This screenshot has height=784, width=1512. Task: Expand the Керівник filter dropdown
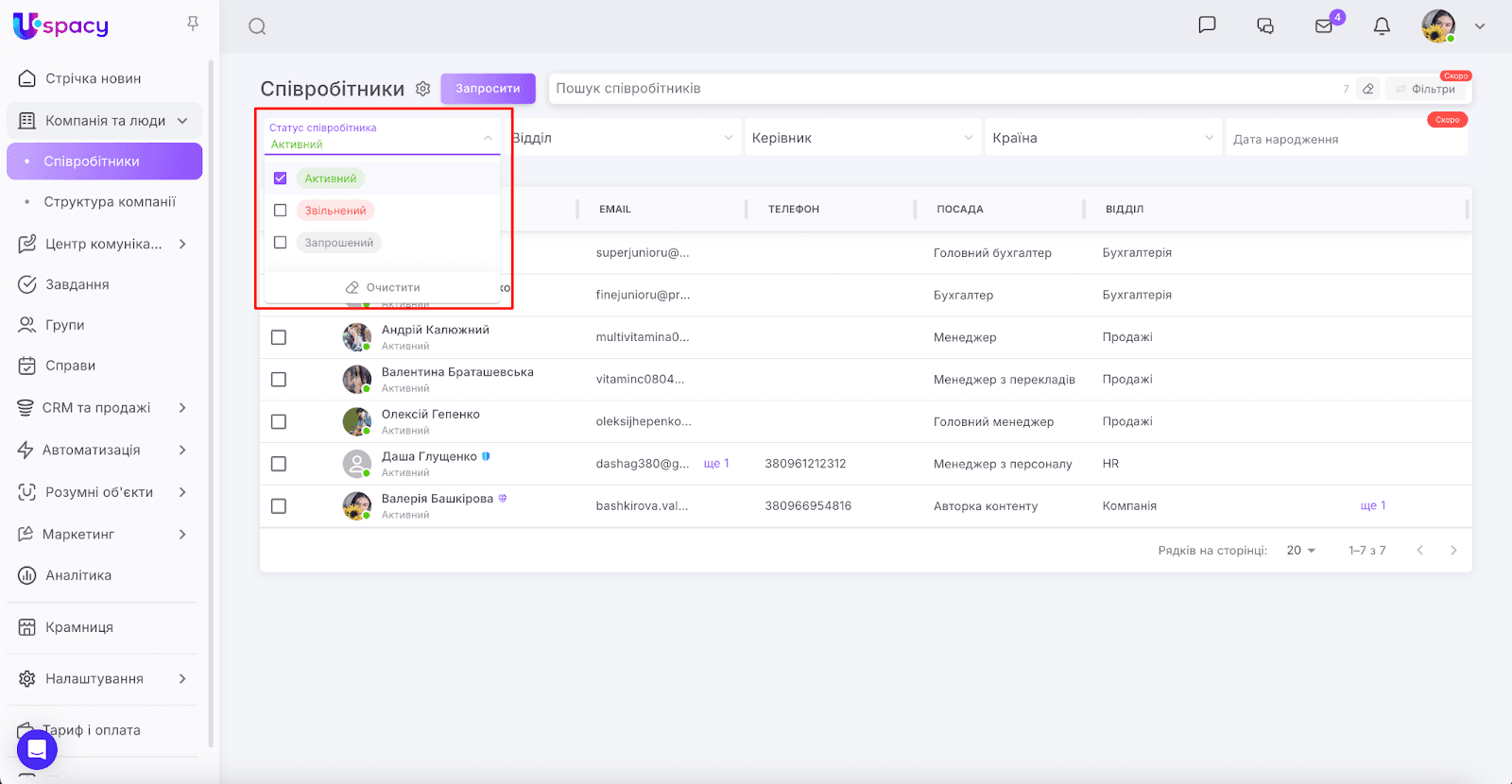863,138
